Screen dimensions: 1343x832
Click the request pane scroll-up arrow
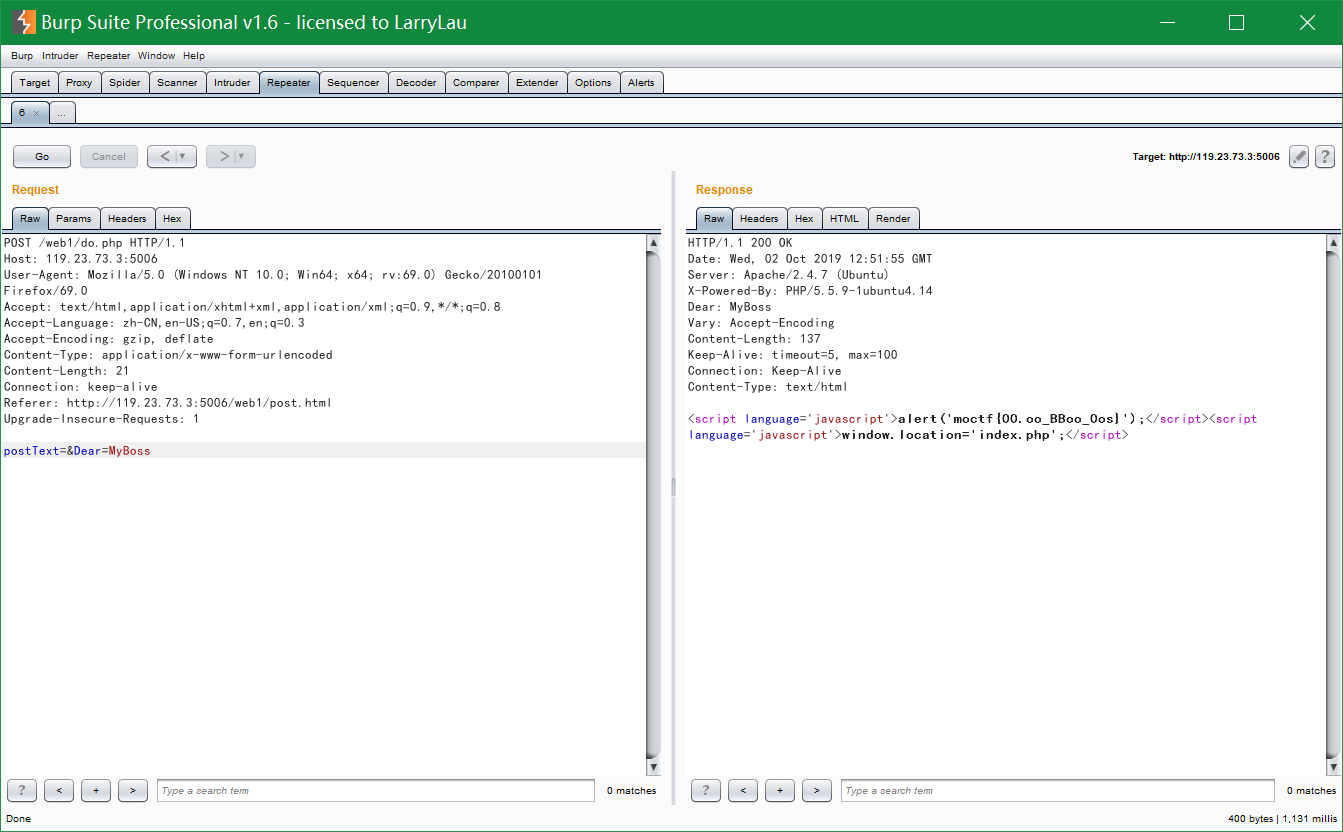[654, 243]
